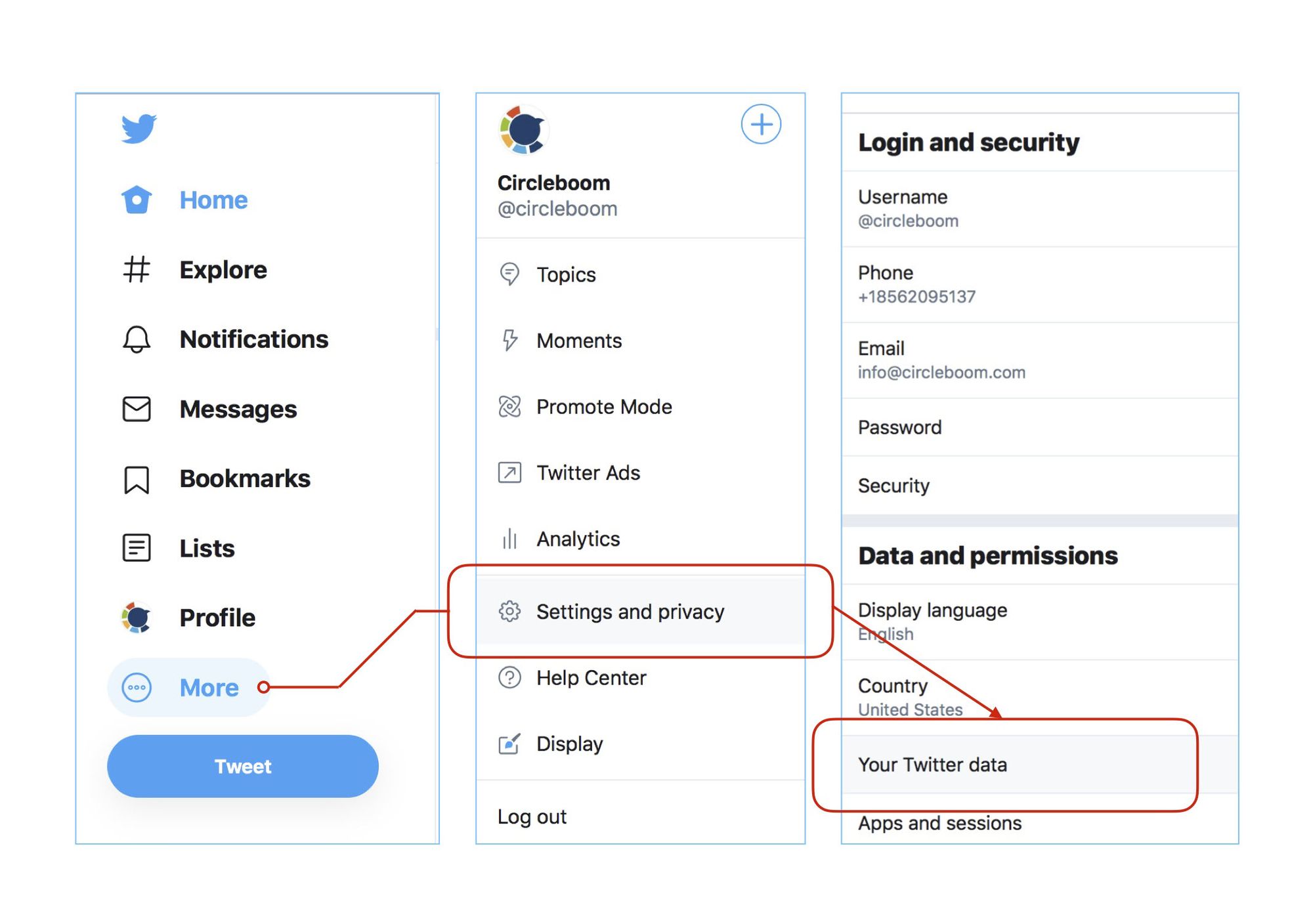Open Messages using the envelope icon
This screenshot has width=1313, height=924.
click(136, 409)
